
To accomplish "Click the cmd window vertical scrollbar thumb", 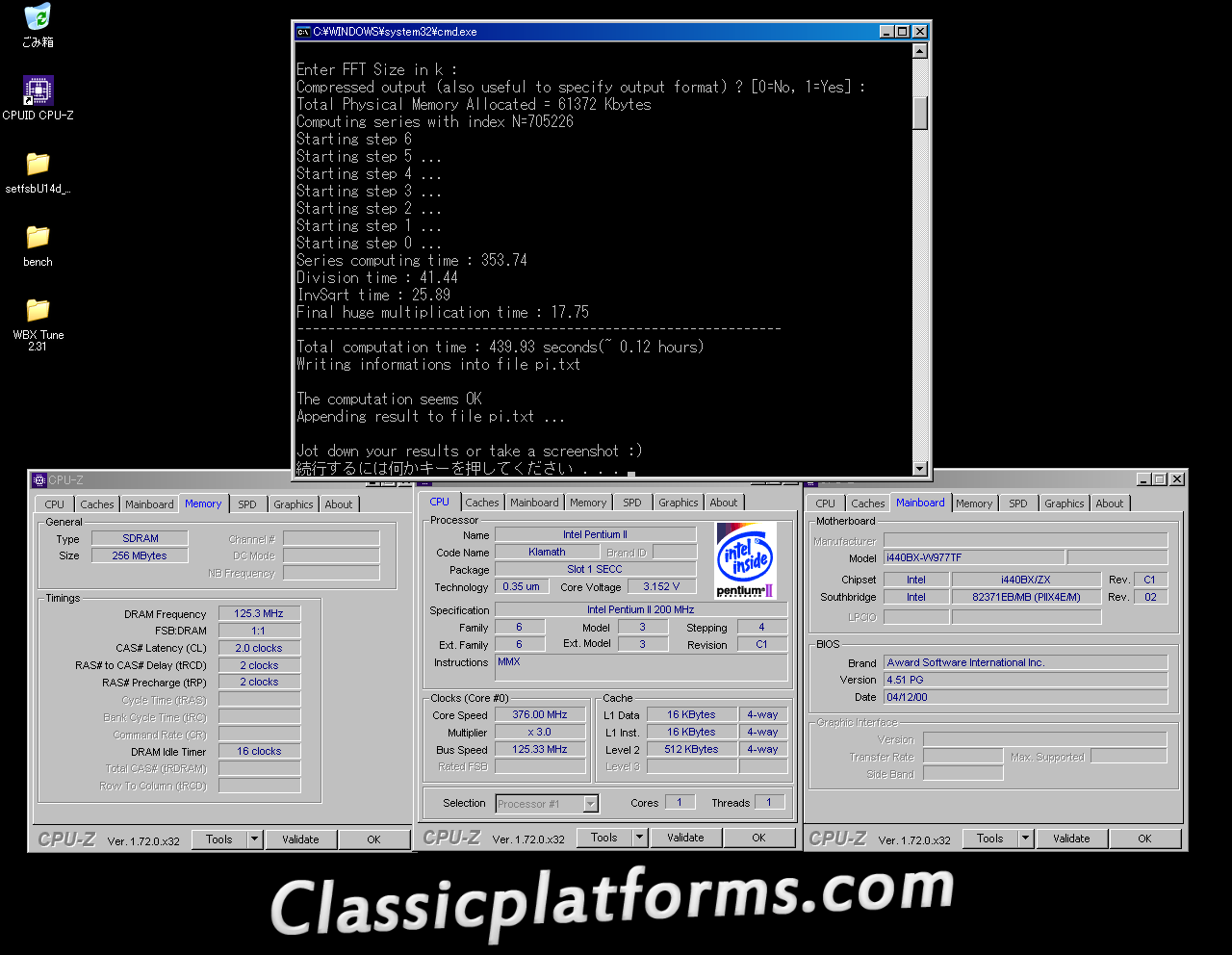I will pyautogui.click(x=920, y=112).
